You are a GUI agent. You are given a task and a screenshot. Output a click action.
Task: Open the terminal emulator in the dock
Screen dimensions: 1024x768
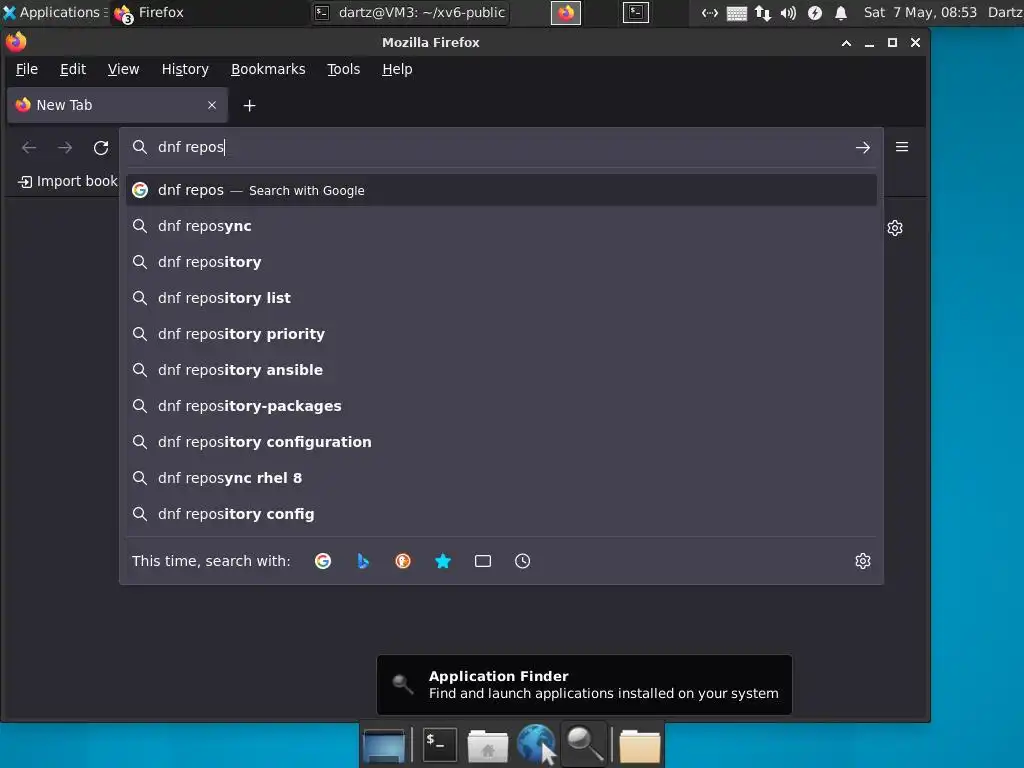(440, 745)
